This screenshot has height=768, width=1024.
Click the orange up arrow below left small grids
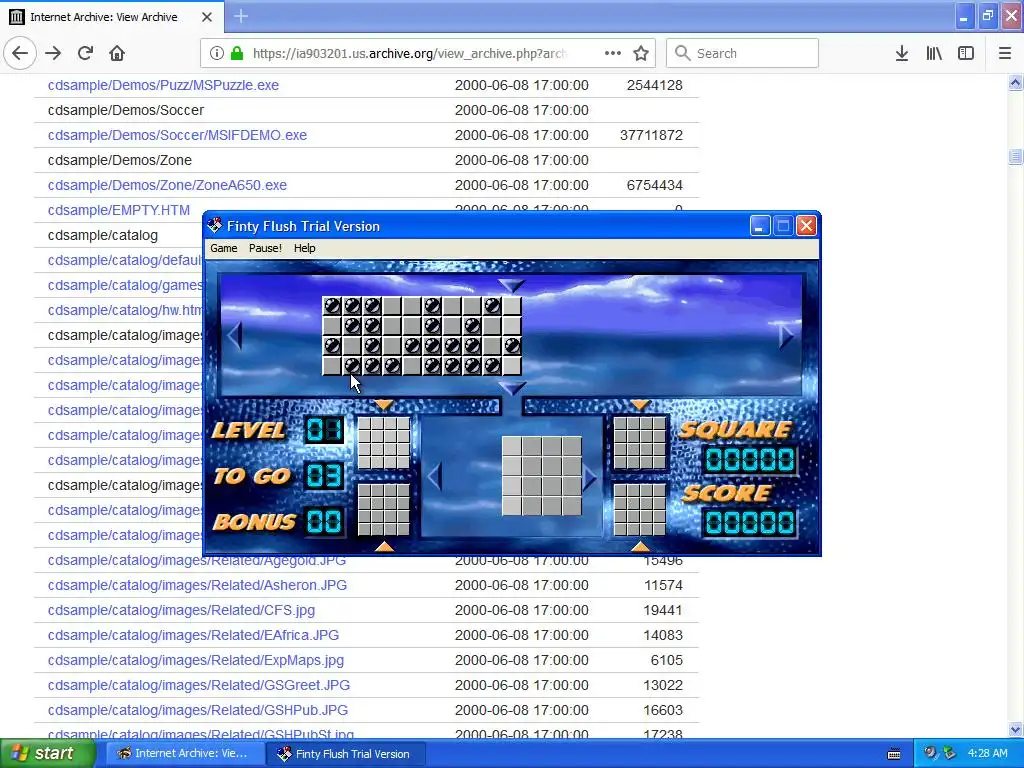[384, 546]
